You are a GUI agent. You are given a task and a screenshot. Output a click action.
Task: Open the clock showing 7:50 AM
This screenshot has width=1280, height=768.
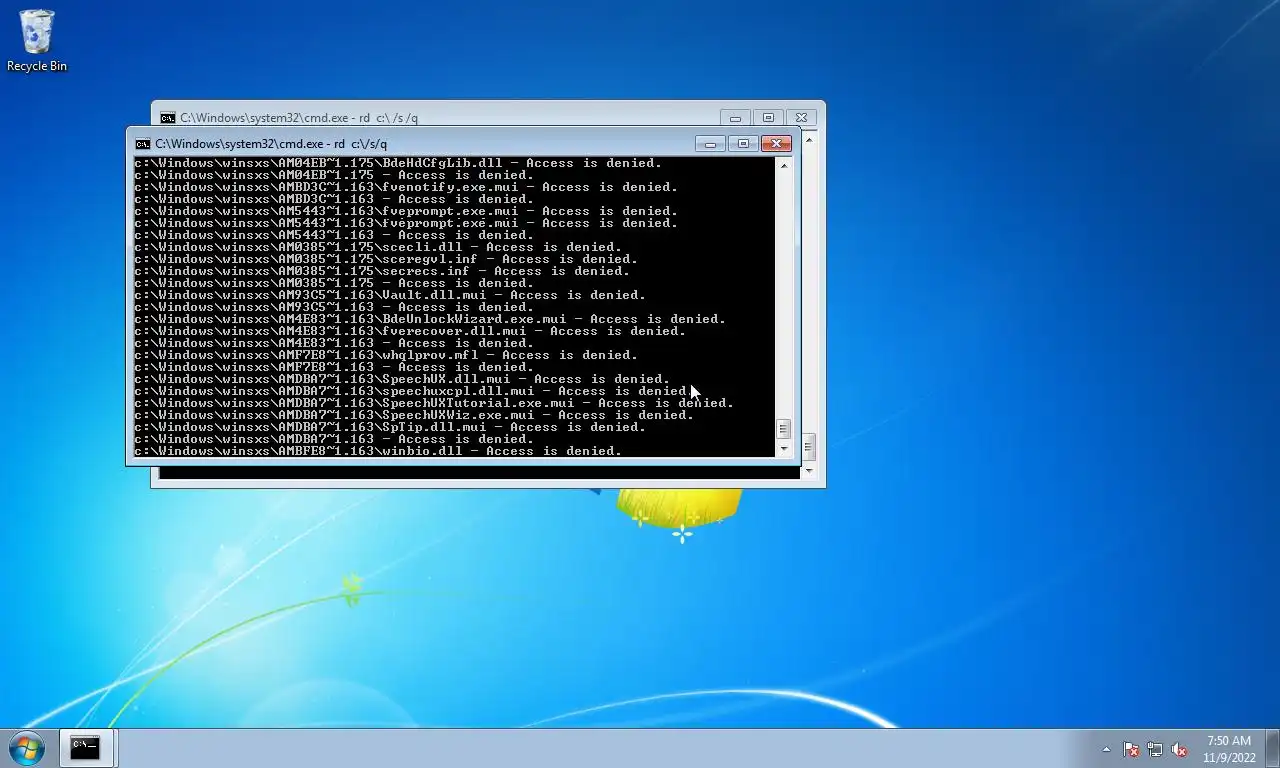(1229, 749)
